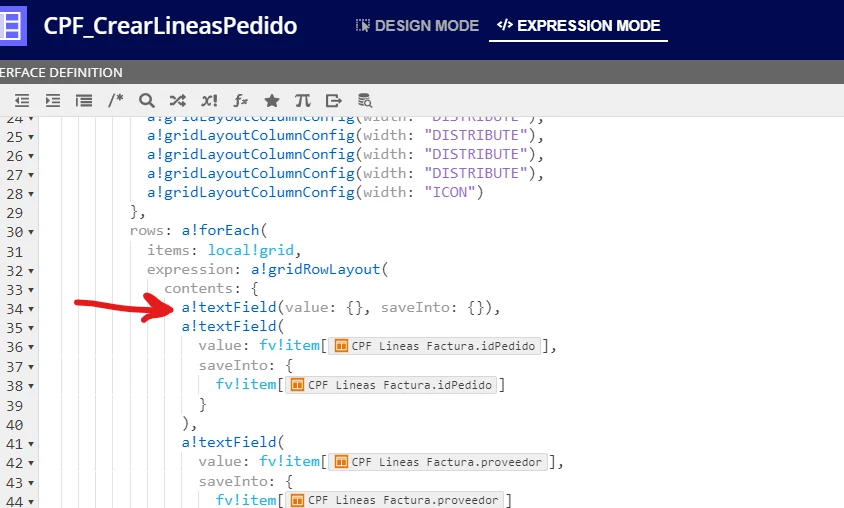The width and height of the screenshot is (844, 508).
Task: Click the CPF_CrearLineasPedido interface title
Action: (170, 26)
